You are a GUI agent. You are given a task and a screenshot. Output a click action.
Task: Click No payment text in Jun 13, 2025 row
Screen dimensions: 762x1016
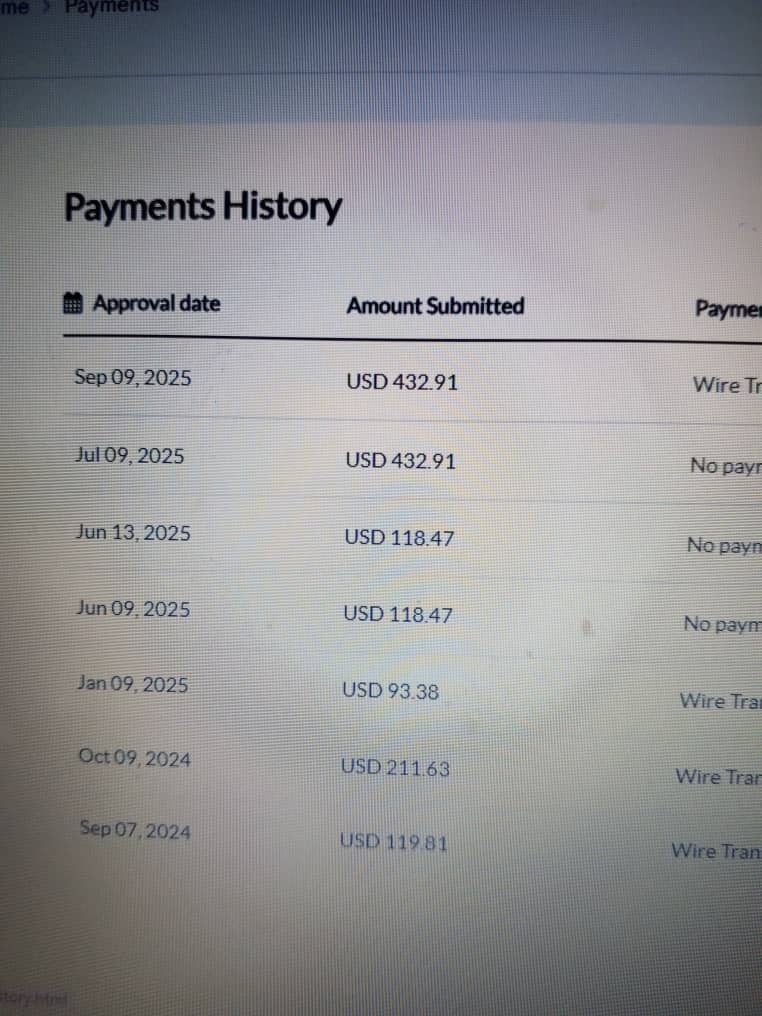point(723,546)
